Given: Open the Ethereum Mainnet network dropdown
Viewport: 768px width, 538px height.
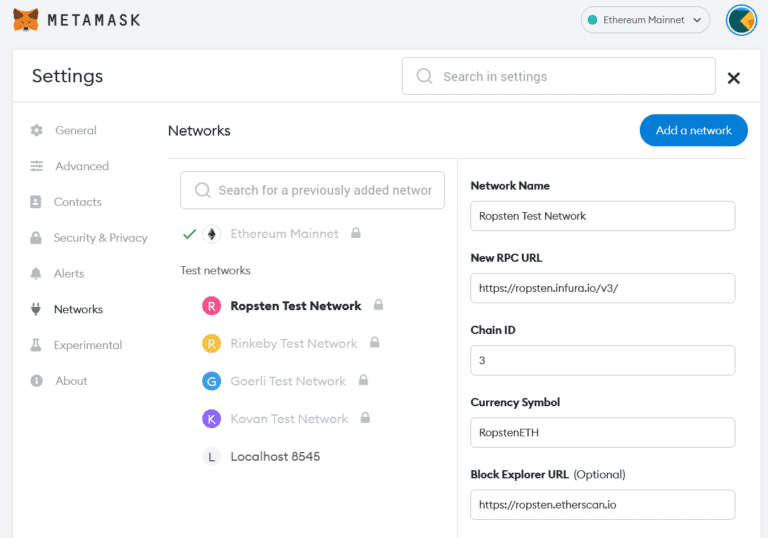Looking at the screenshot, I should click(645, 20).
